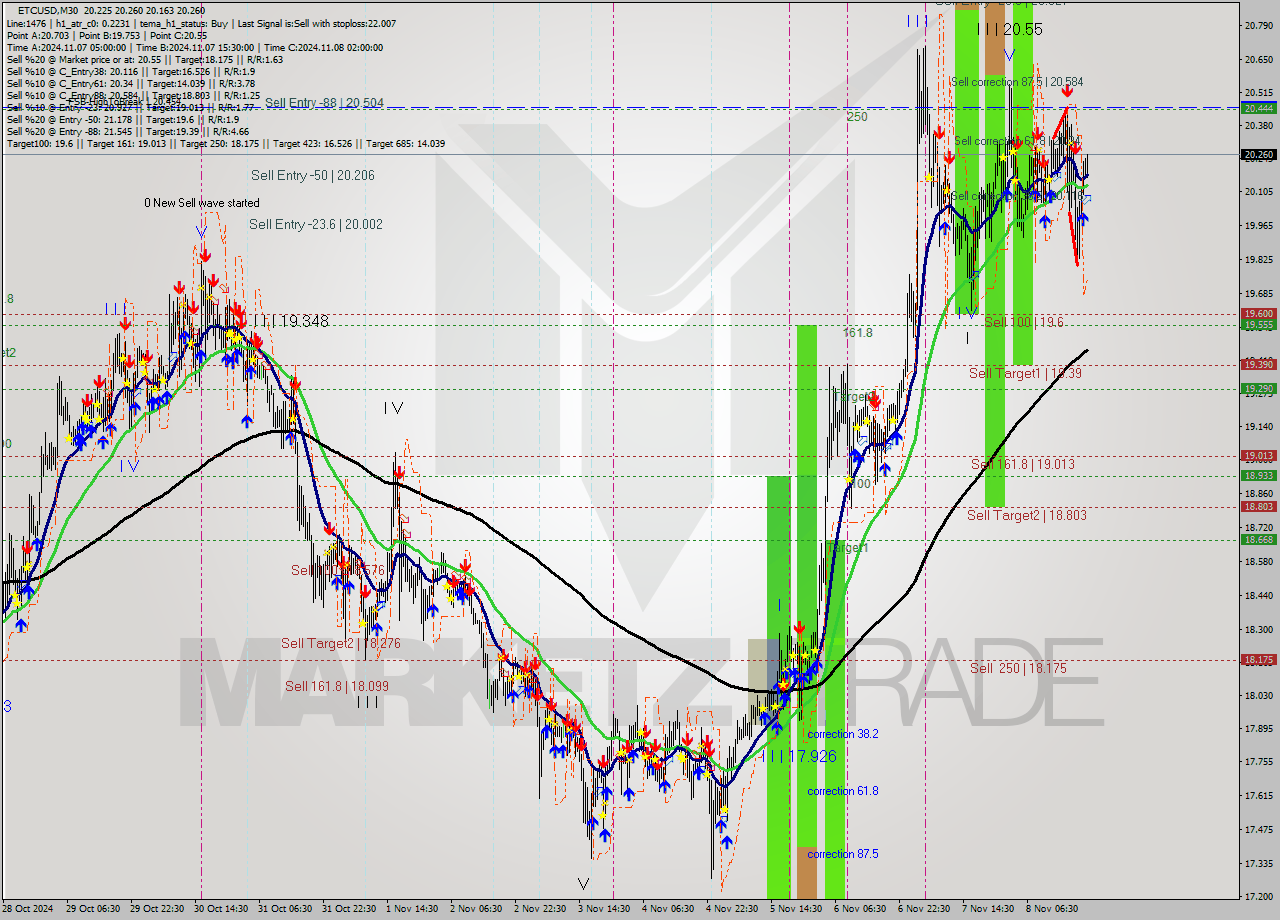This screenshot has width=1280, height=920.
Task: Click the 20.790 price axis value
Action: point(1258,25)
